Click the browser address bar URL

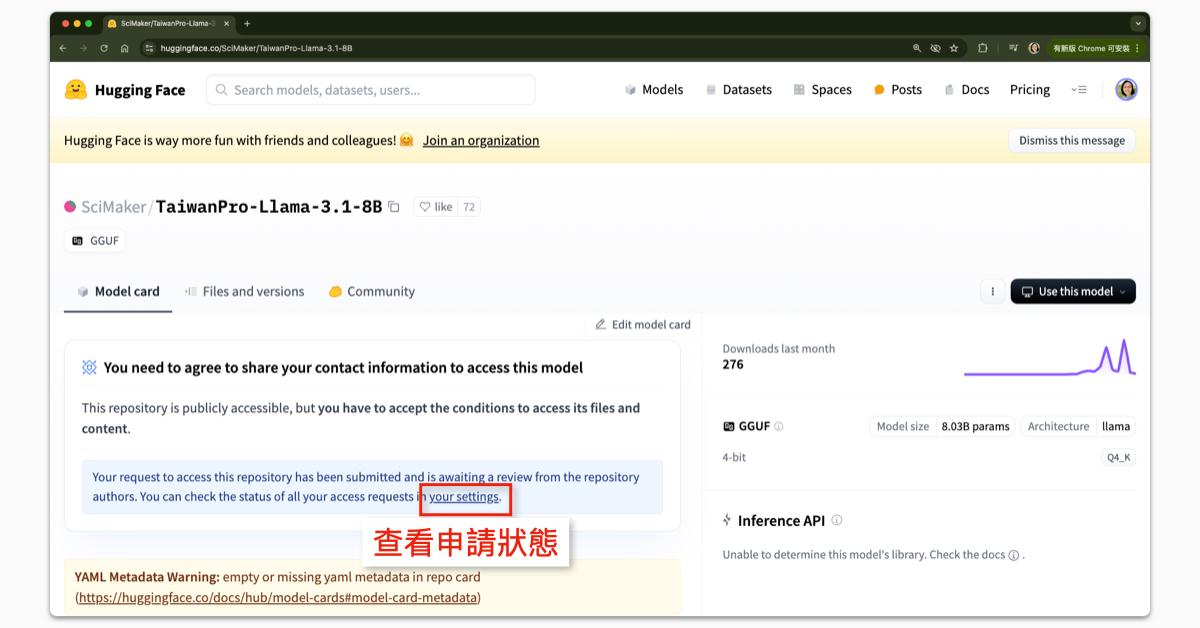(x=256, y=48)
